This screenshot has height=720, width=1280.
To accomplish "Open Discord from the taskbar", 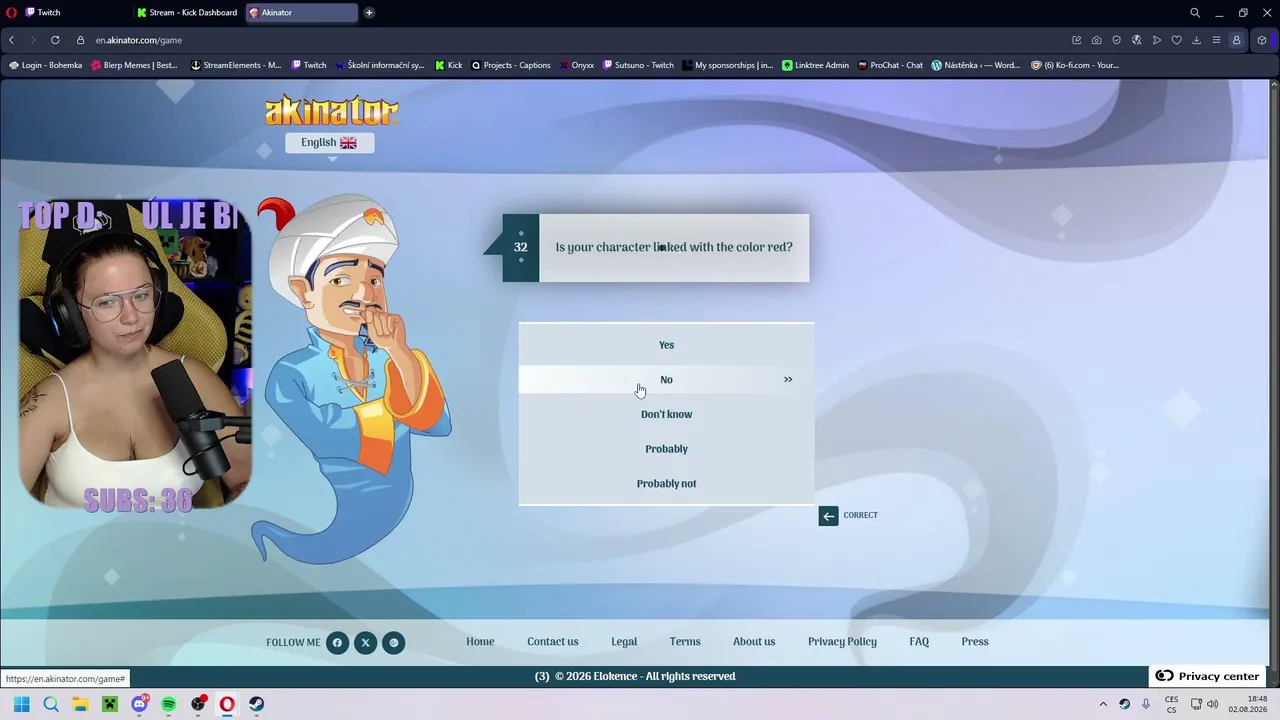I will (140, 704).
